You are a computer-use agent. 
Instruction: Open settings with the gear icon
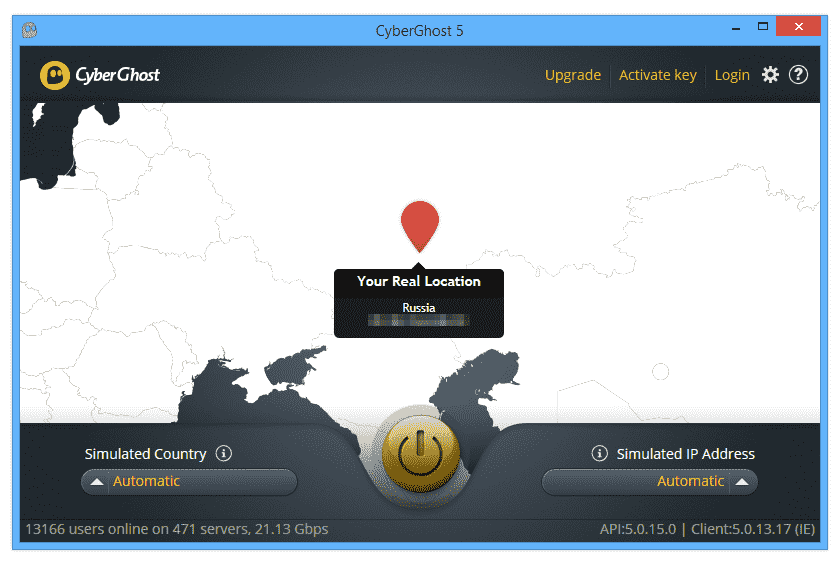pyautogui.click(x=770, y=75)
